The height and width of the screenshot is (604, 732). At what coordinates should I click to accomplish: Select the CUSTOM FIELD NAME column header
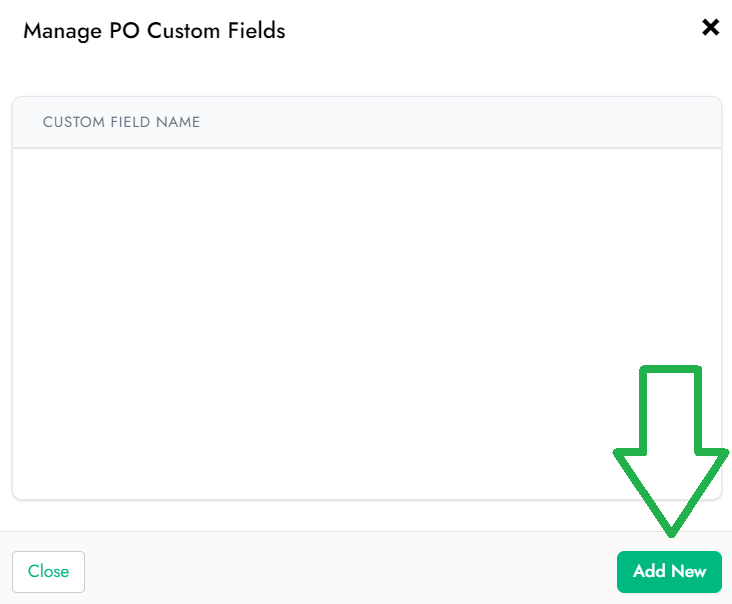point(121,122)
